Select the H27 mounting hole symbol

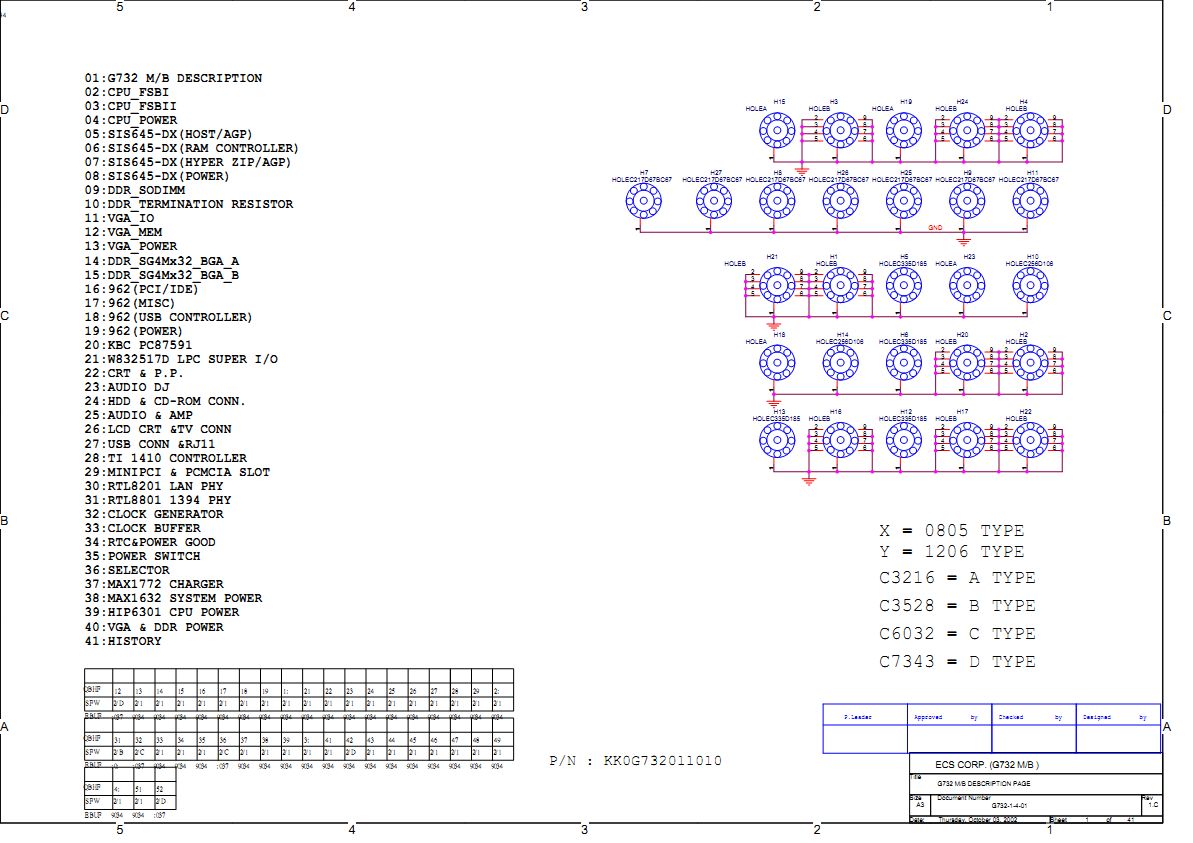pyautogui.click(x=713, y=203)
